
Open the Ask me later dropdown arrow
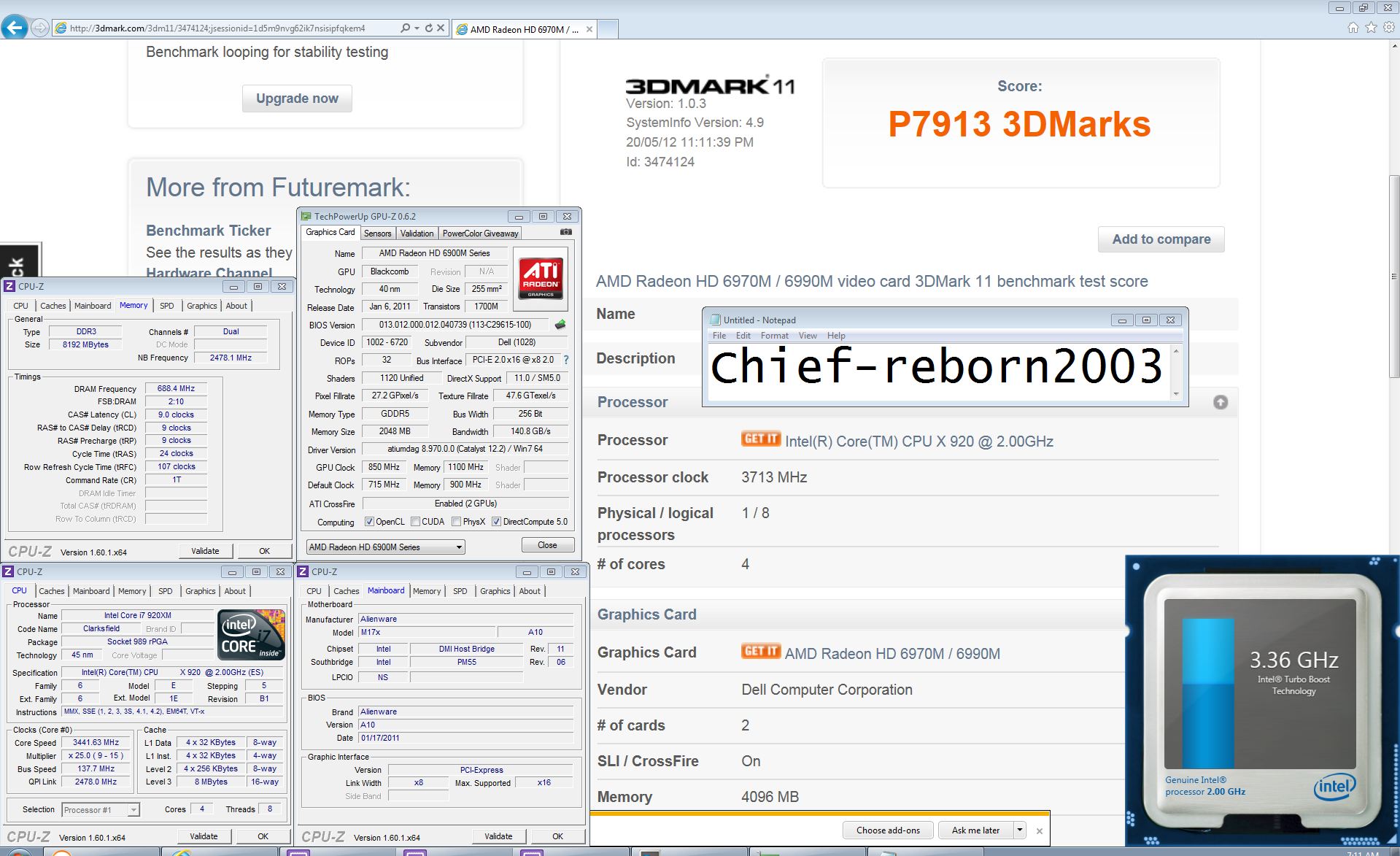click(x=1020, y=830)
